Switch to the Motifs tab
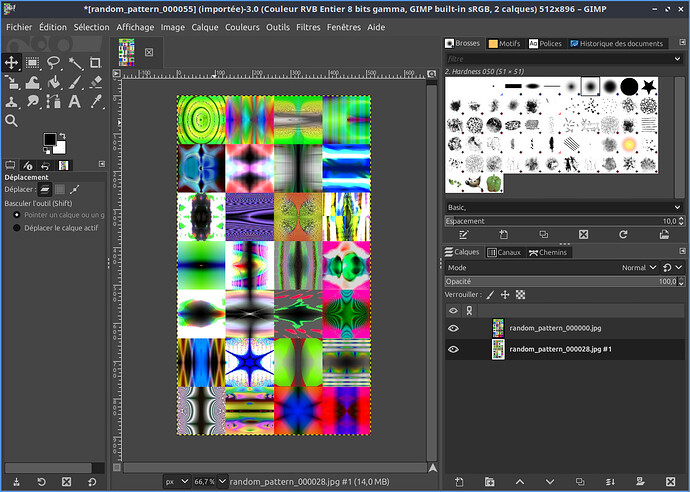The width and height of the screenshot is (690, 492). [505, 44]
